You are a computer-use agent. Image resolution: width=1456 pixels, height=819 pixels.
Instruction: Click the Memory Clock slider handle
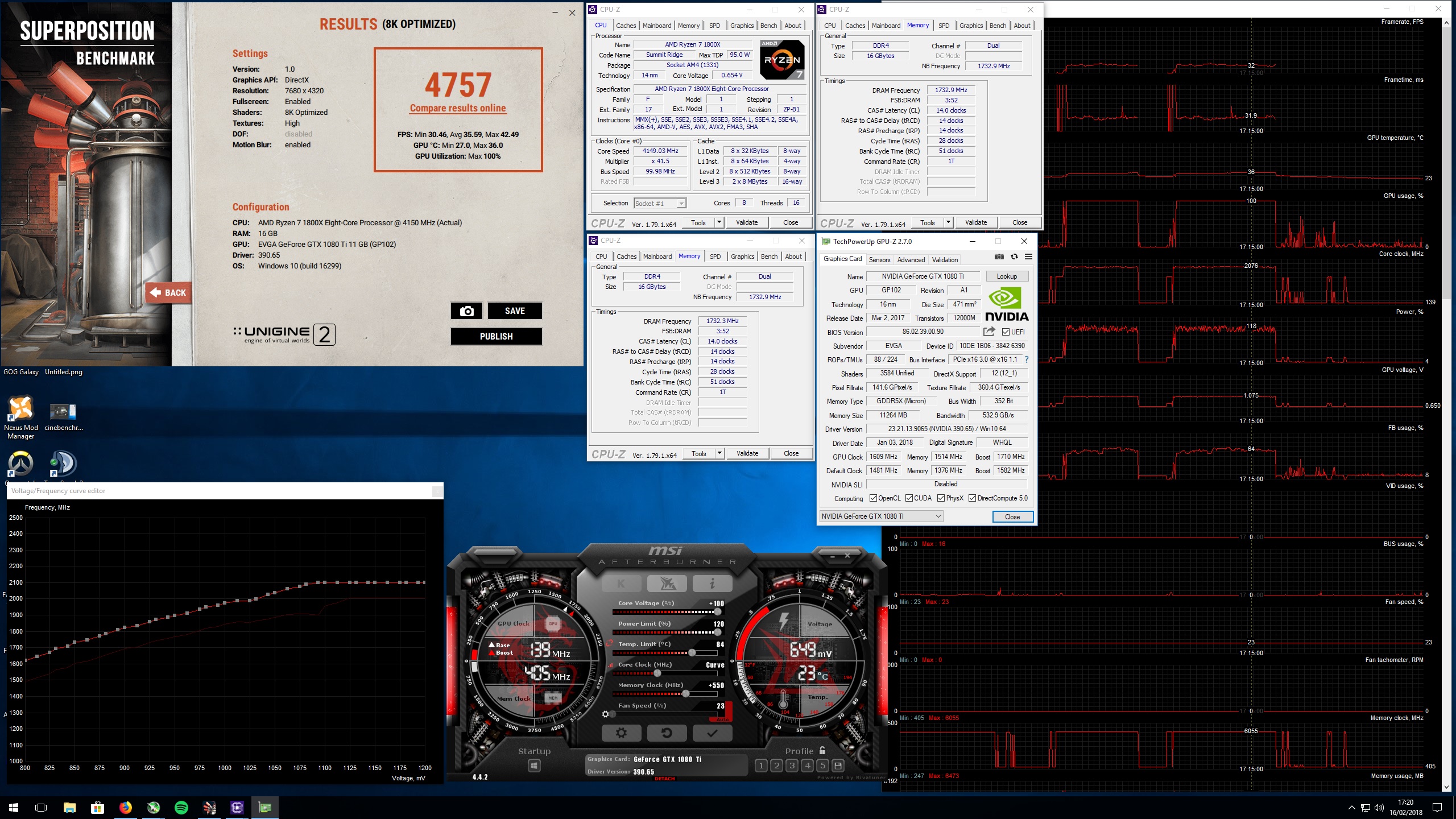tap(686, 694)
